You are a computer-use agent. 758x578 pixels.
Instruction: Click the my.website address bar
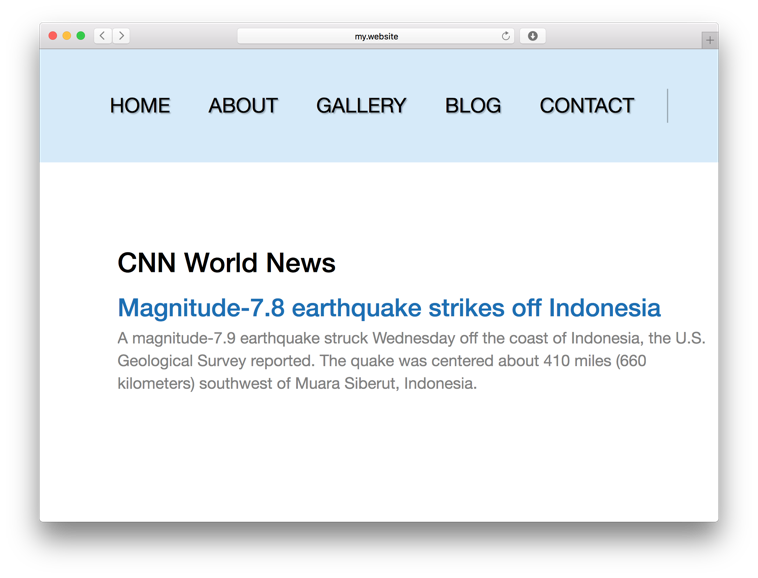tap(376, 36)
